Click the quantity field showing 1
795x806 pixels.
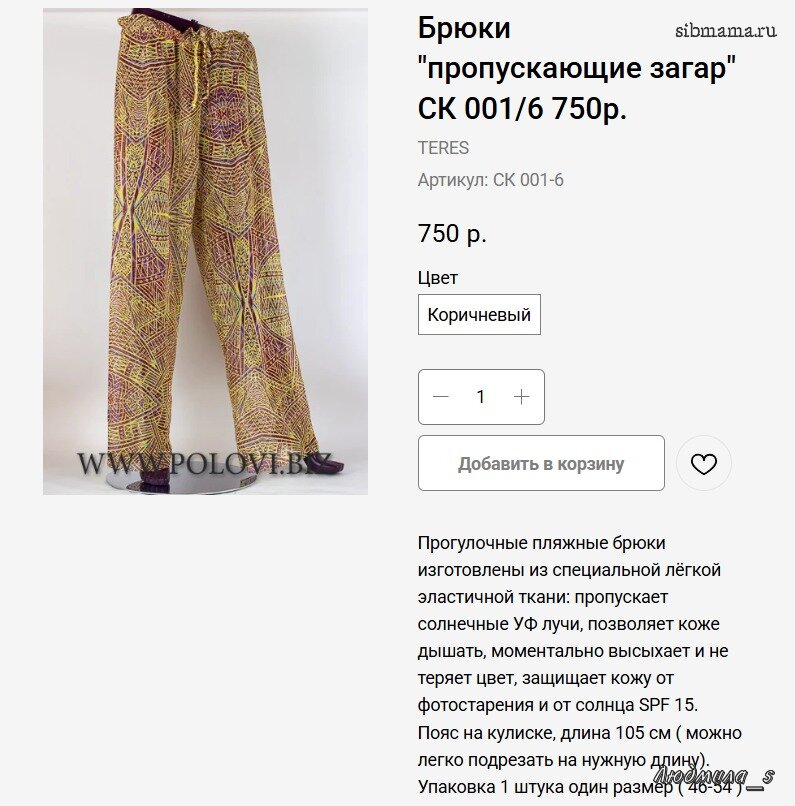coord(481,396)
